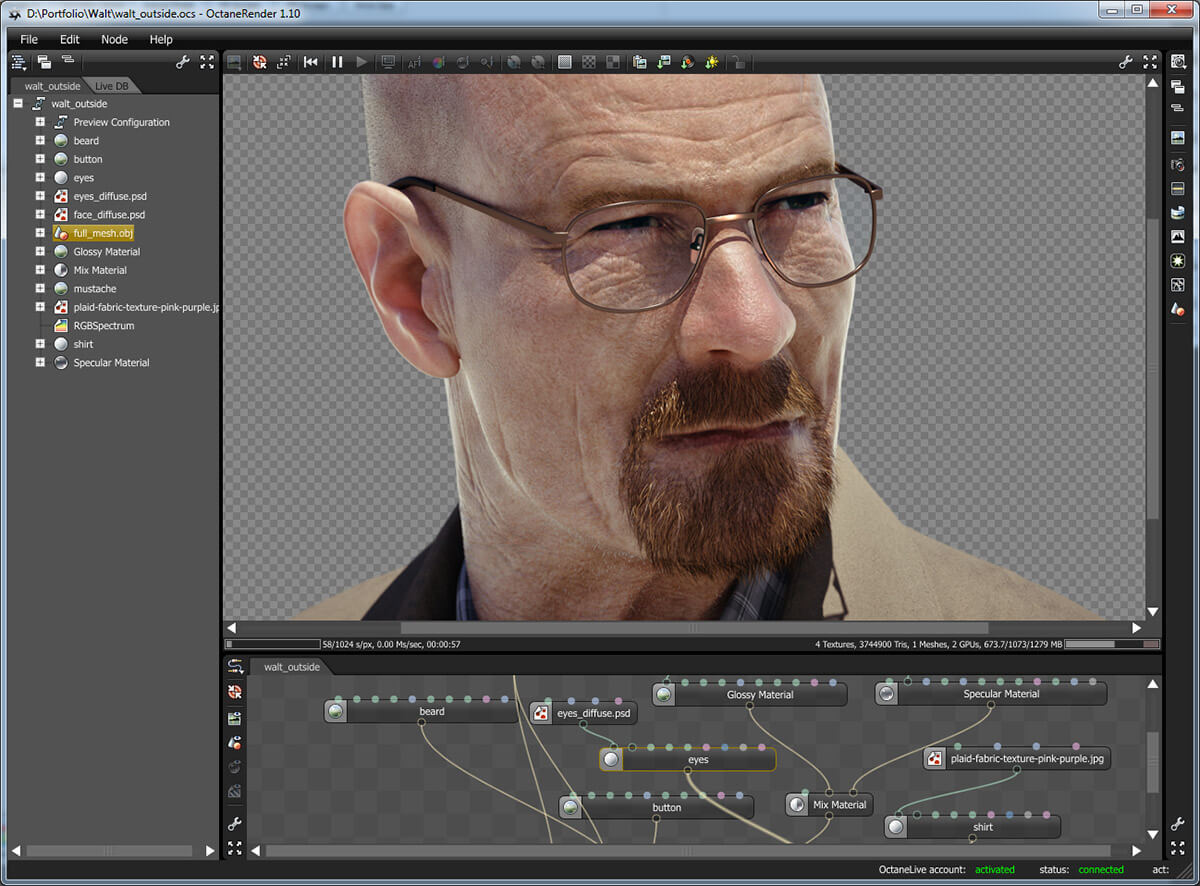Viewport: 1200px width, 886px height.
Task: Expand the eyes_diffuse.psd tree item
Action: click(40, 196)
